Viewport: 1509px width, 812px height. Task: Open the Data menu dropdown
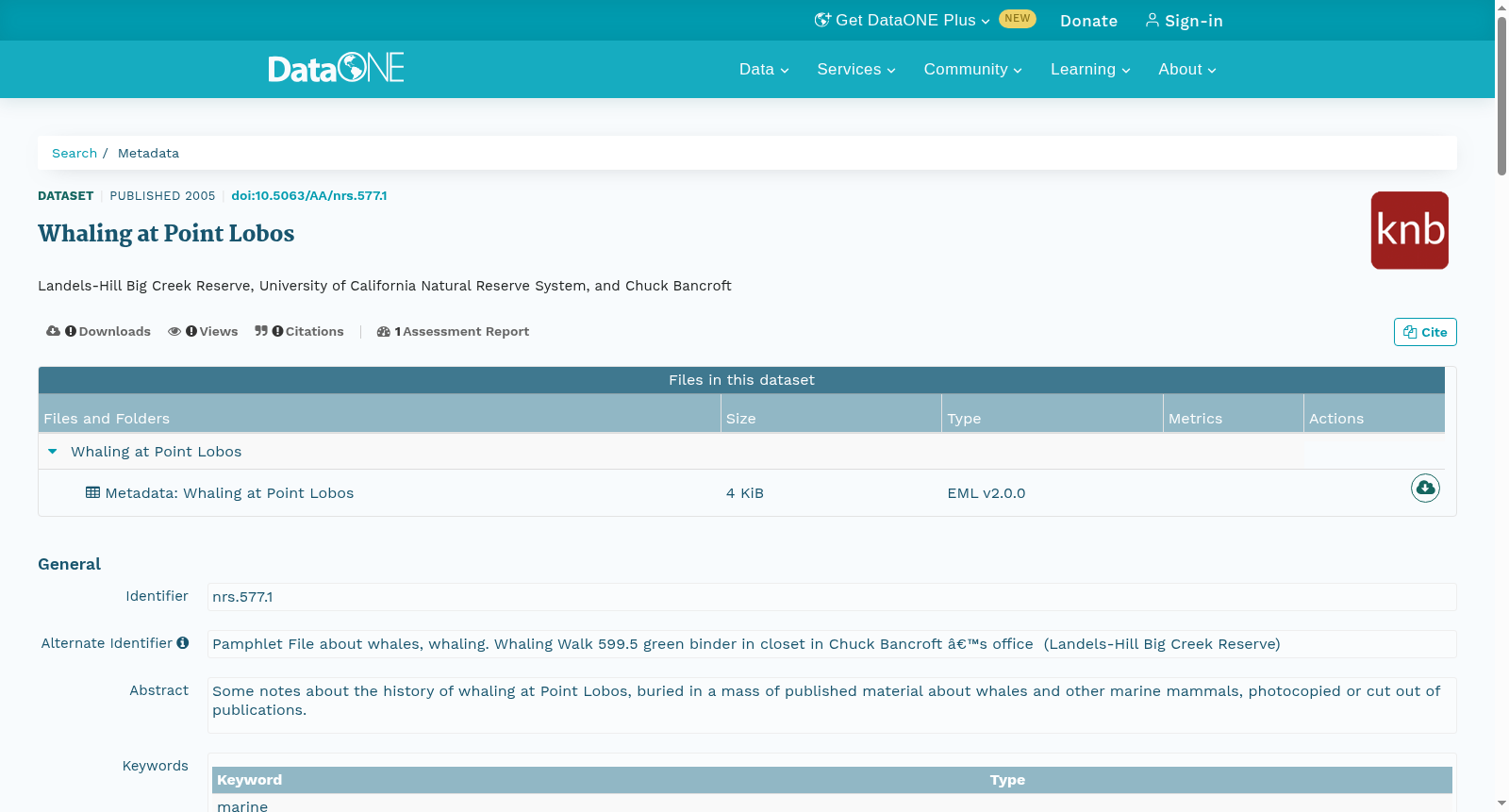point(764,69)
